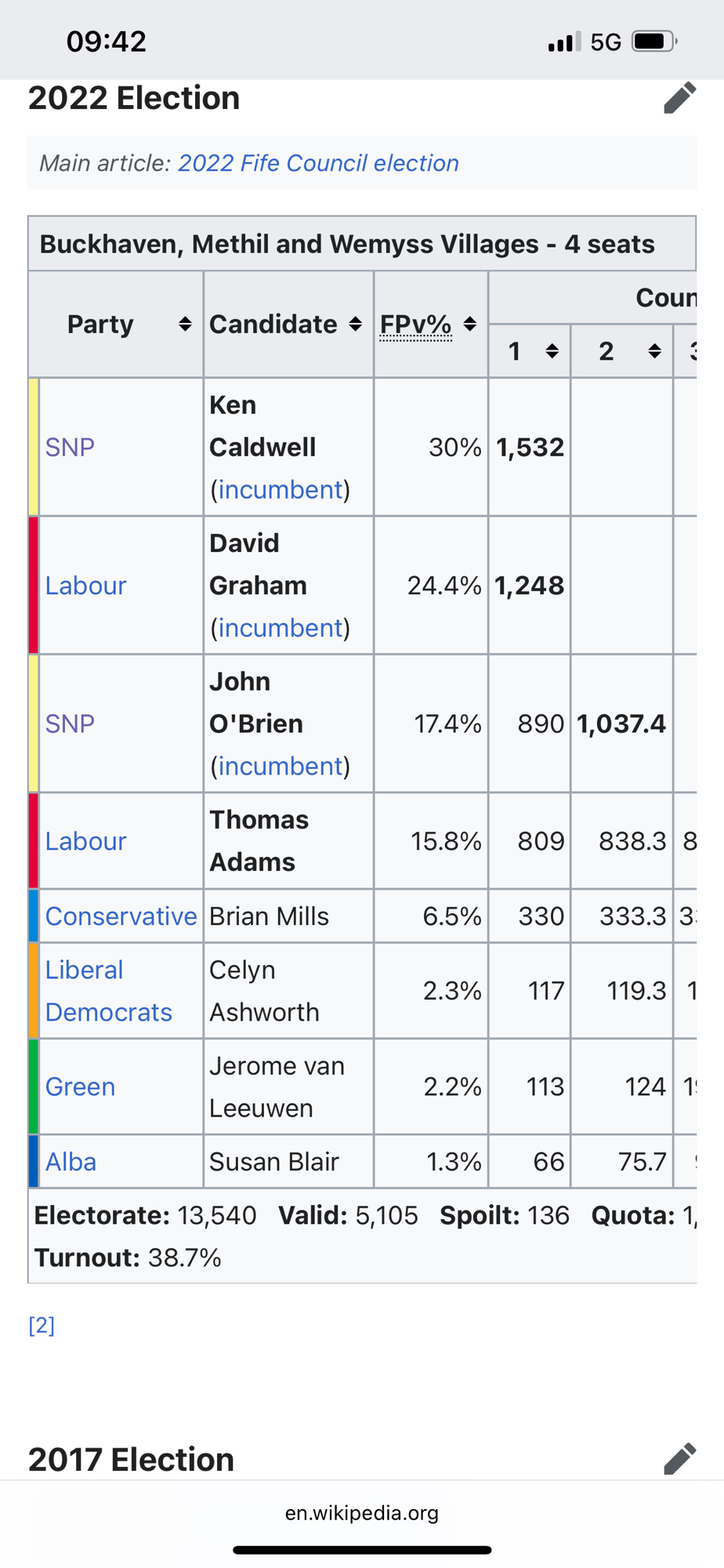Viewport: 724px width, 1568px height.
Task: Tap the en.wikipedia.org address bar
Action: coord(362,1512)
